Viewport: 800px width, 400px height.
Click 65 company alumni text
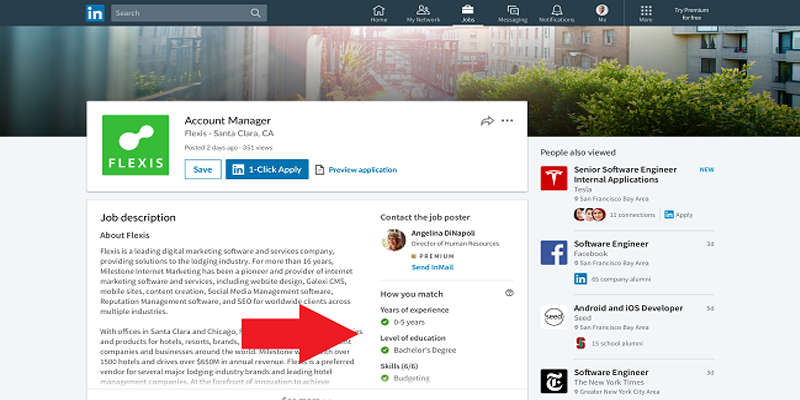[x=621, y=280]
